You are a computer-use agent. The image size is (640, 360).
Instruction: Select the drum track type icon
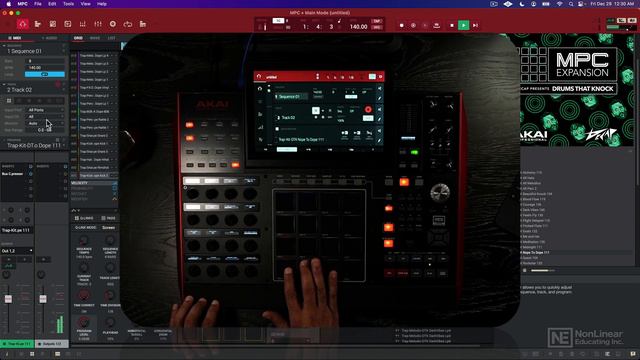click(9, 100)
